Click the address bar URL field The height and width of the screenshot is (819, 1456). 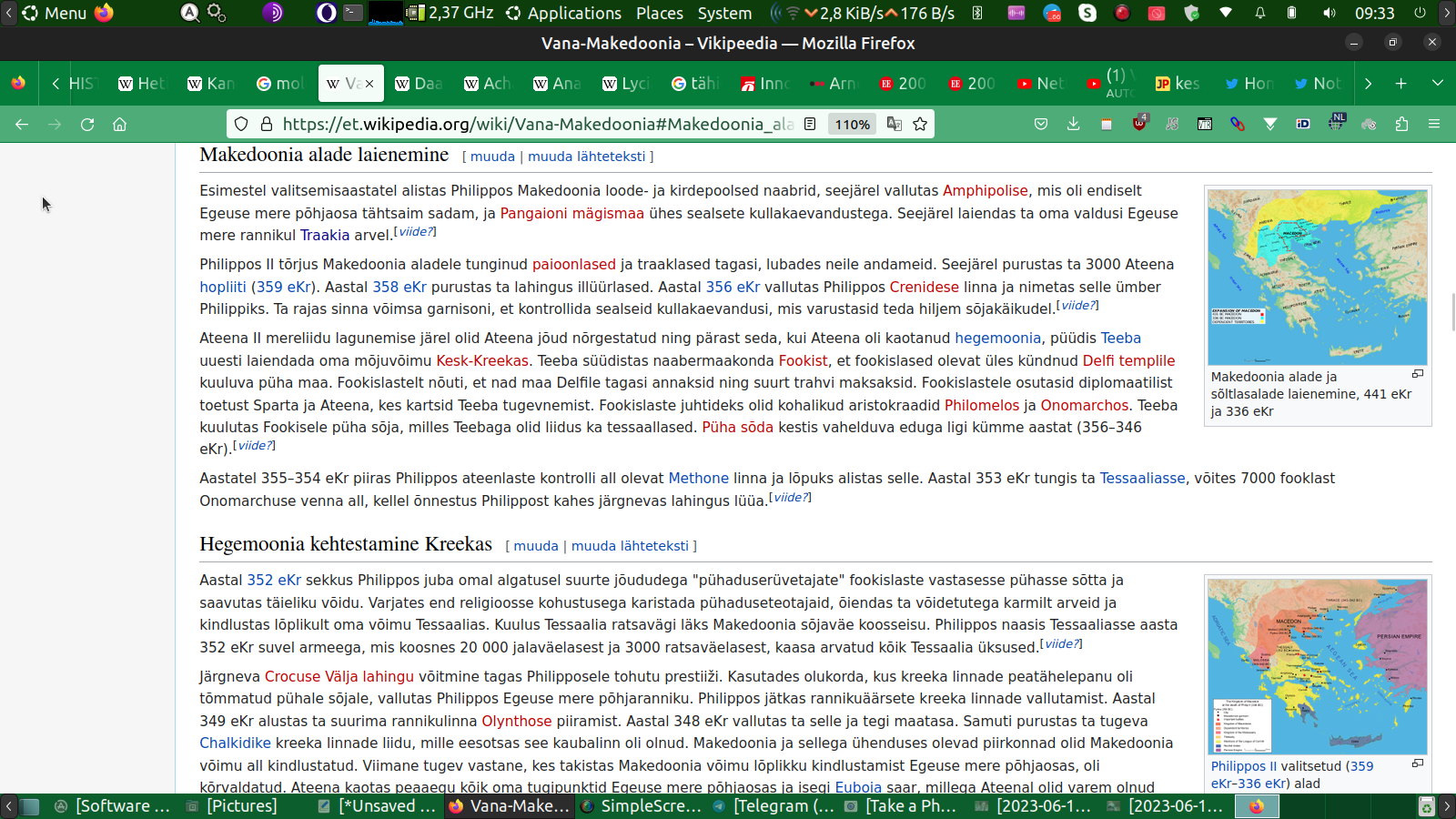pos(537,125)
